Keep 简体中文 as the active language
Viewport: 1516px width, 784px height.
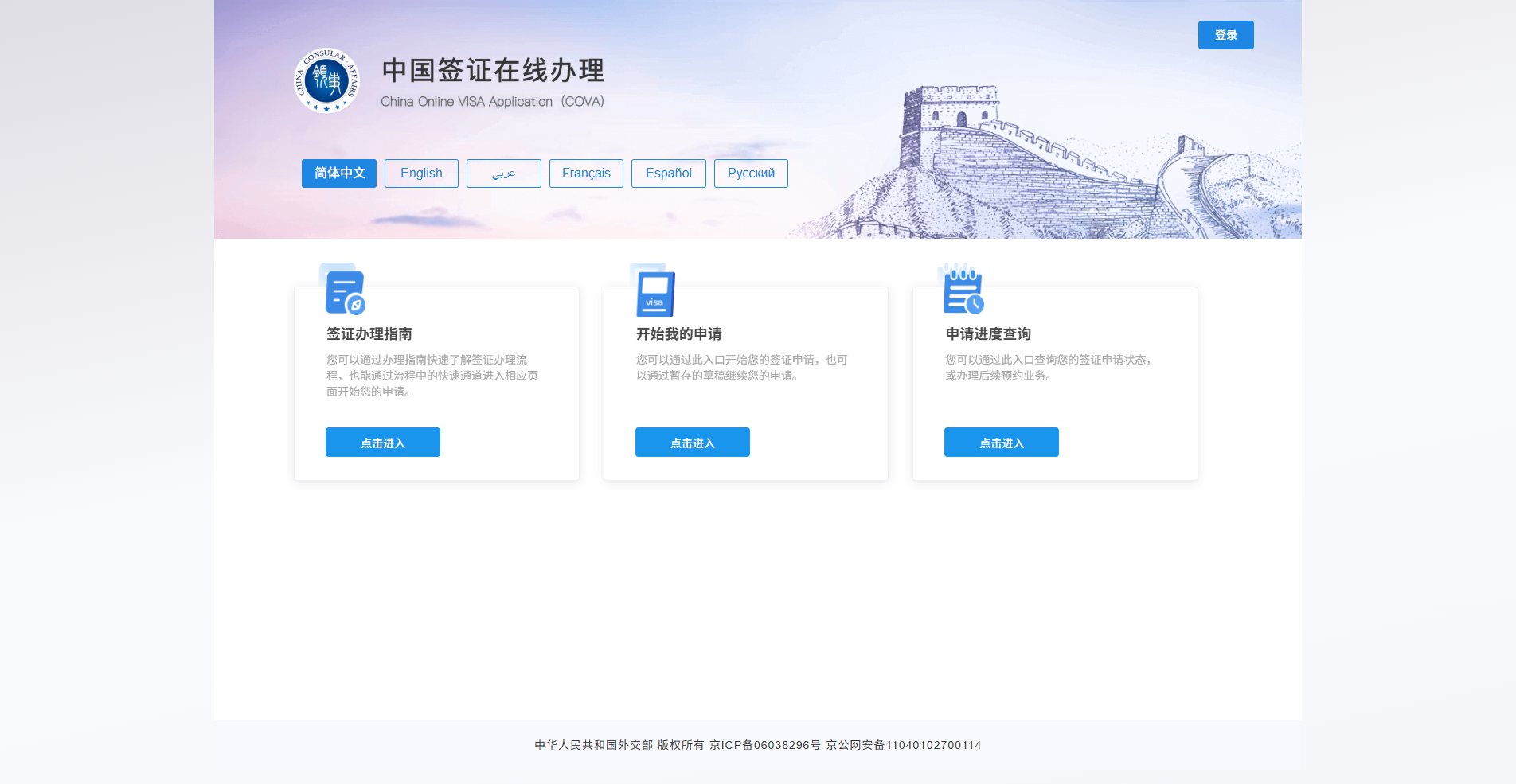[x=338, y=173]
